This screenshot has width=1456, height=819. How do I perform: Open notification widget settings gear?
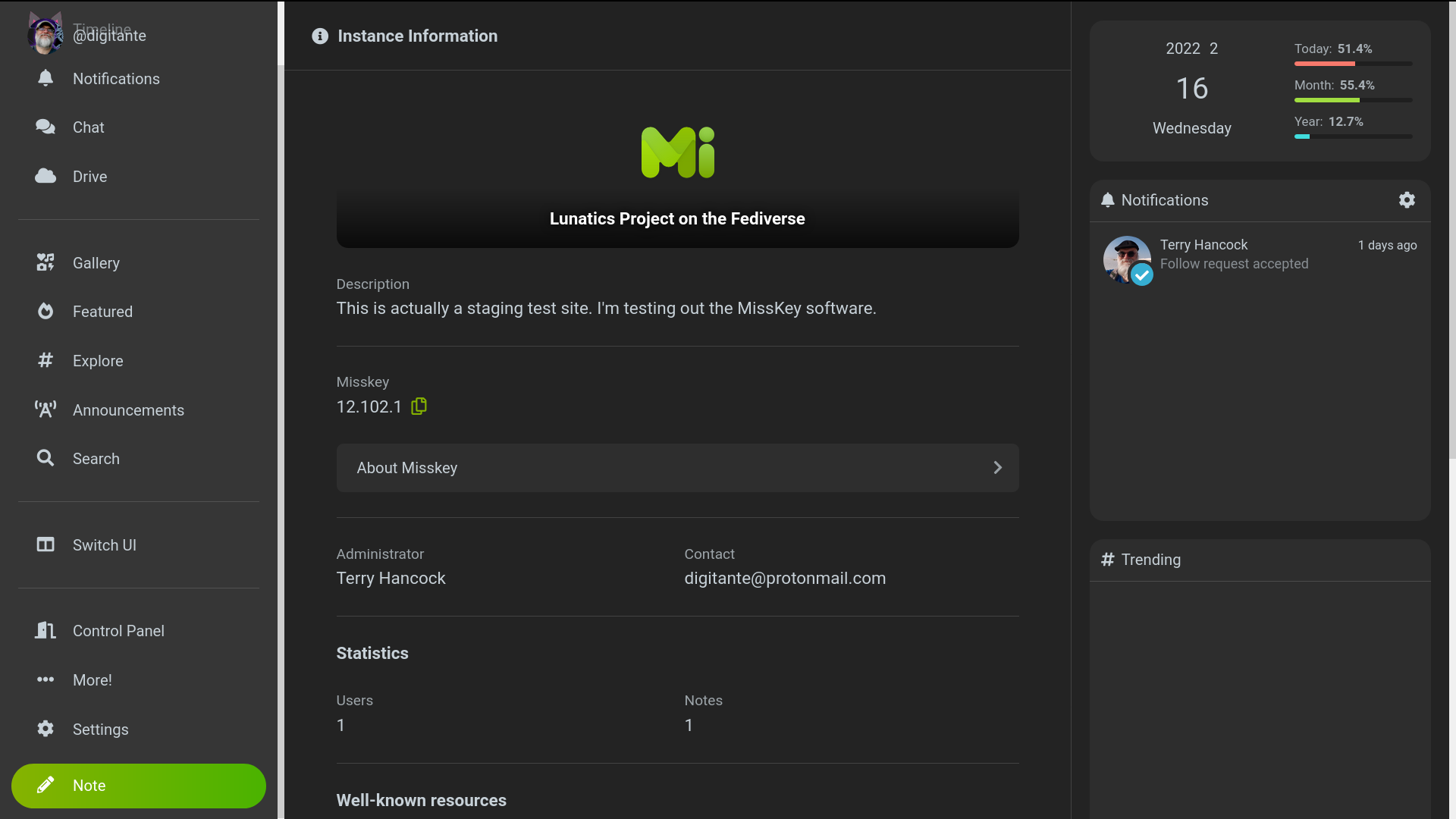pos(1407,200)
